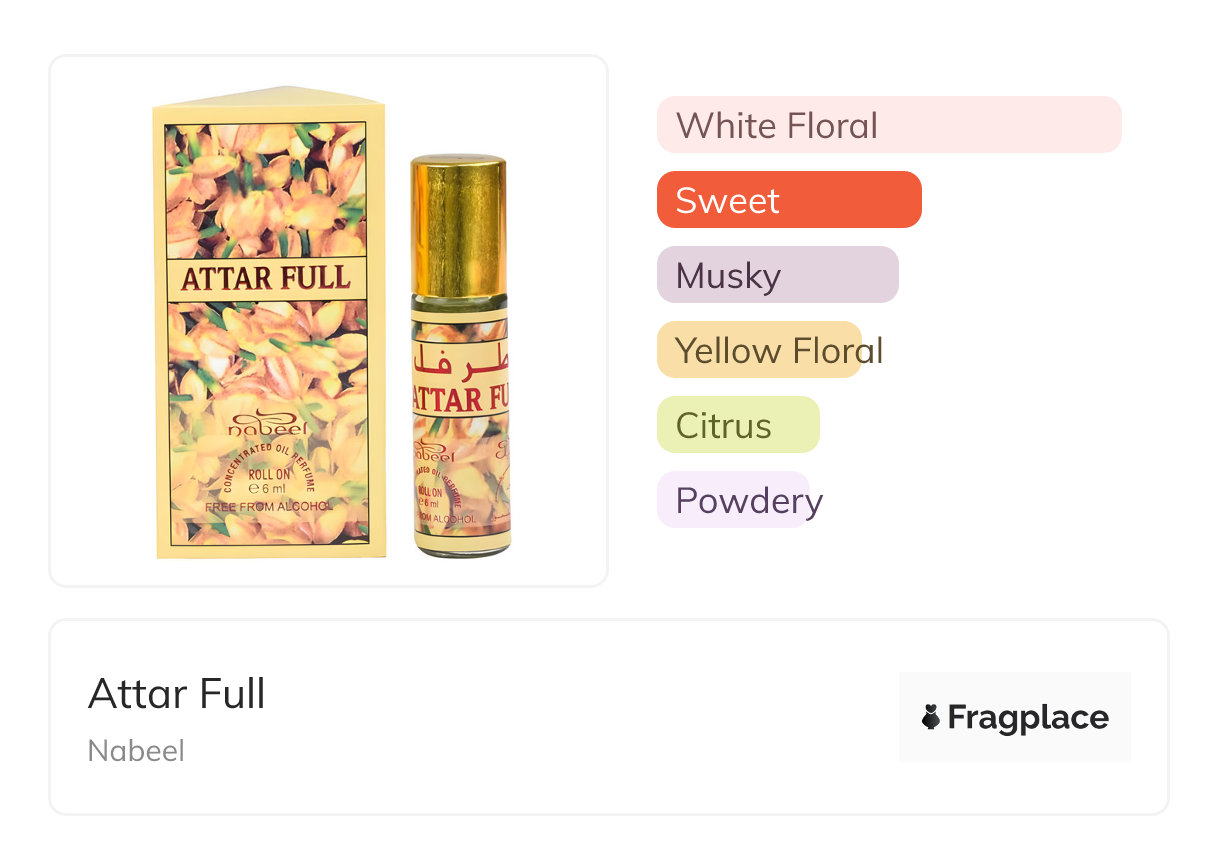Click the Musky accord bar
Image resolution: width=1218 pixels, height=864 pixels.
777,275
